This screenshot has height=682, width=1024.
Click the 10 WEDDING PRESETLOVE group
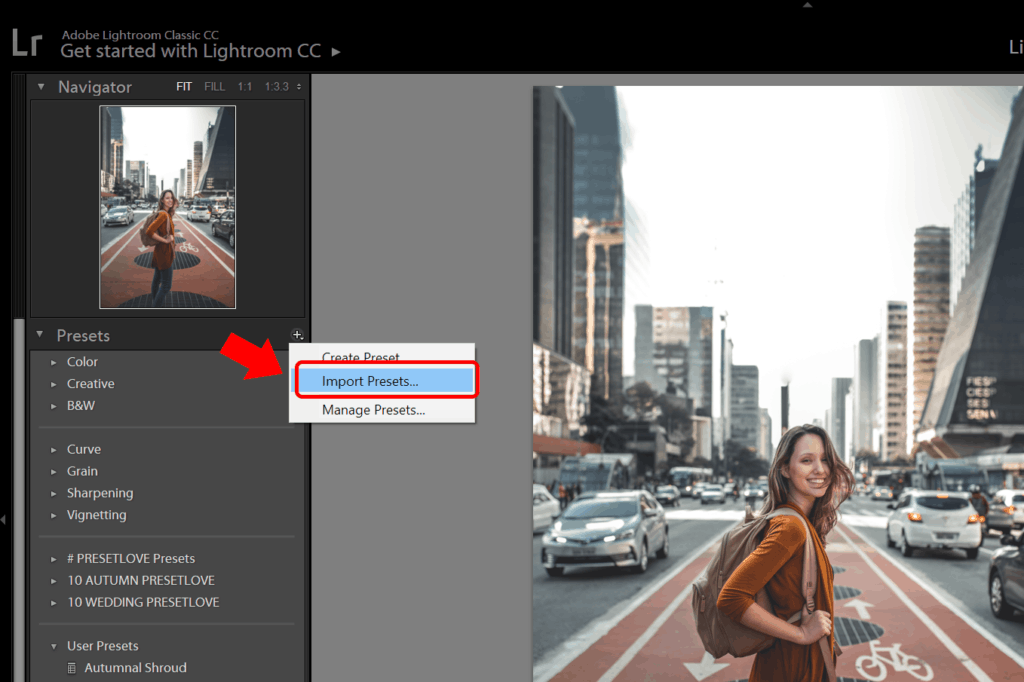tap(143, 602)
